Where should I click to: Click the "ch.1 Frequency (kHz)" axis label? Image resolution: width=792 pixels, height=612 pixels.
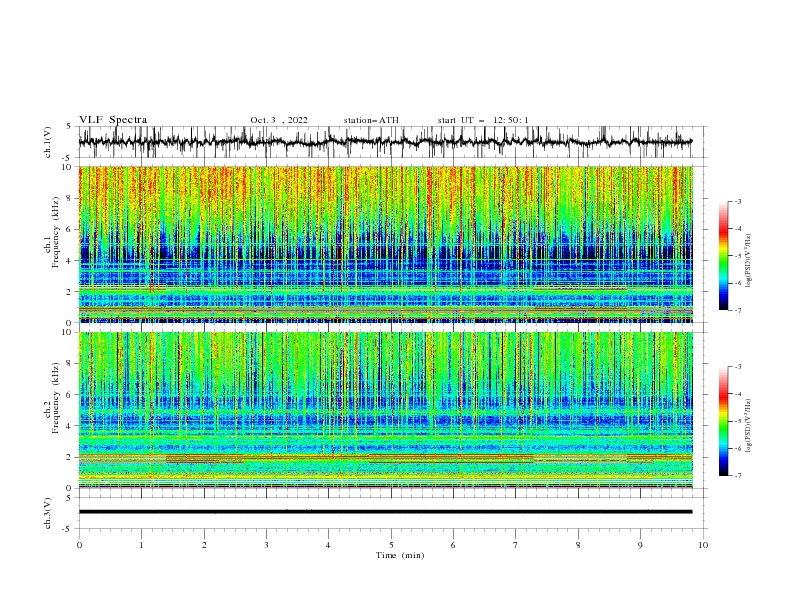point(52,230)
